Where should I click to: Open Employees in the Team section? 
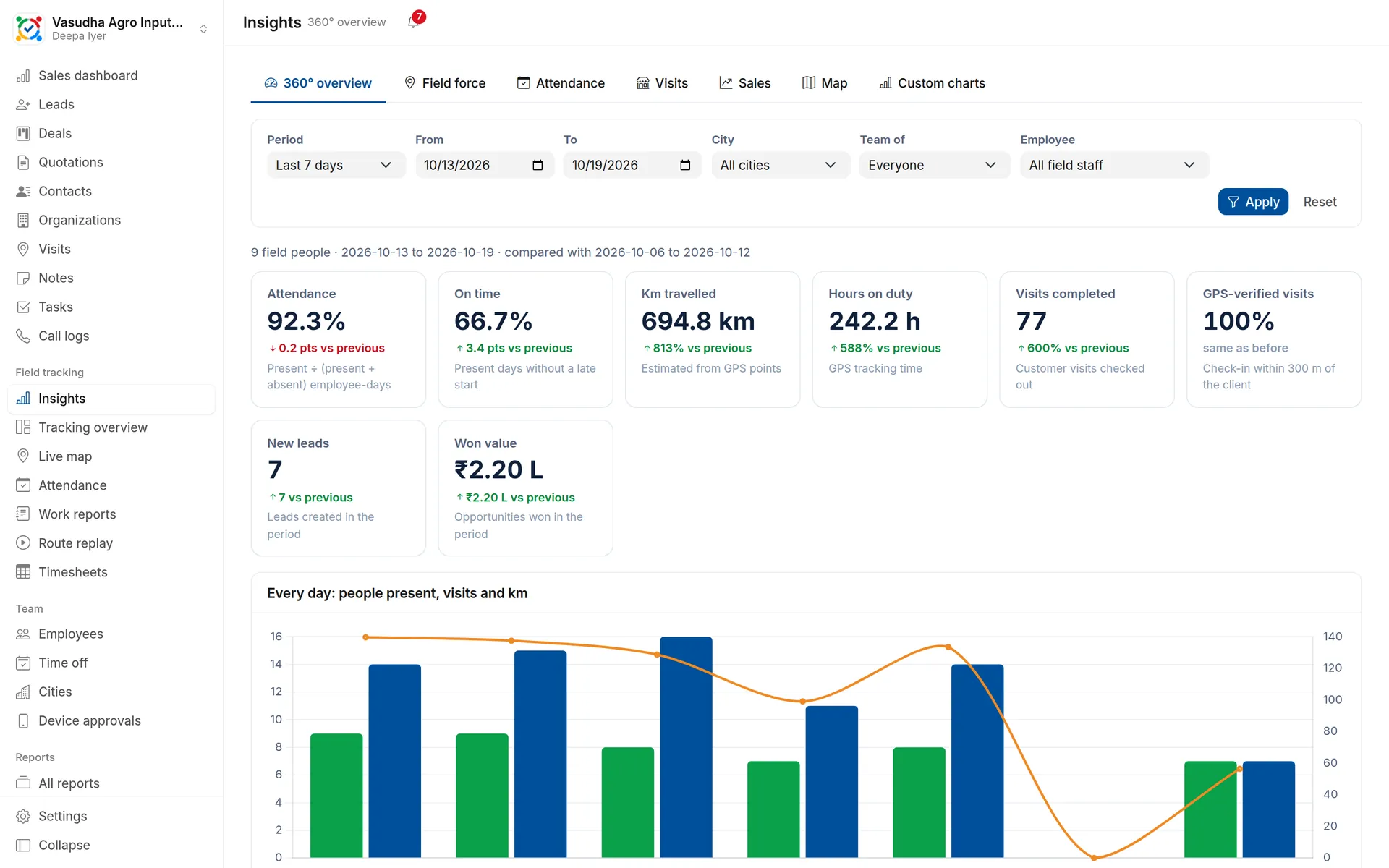[x=111, y=634]
